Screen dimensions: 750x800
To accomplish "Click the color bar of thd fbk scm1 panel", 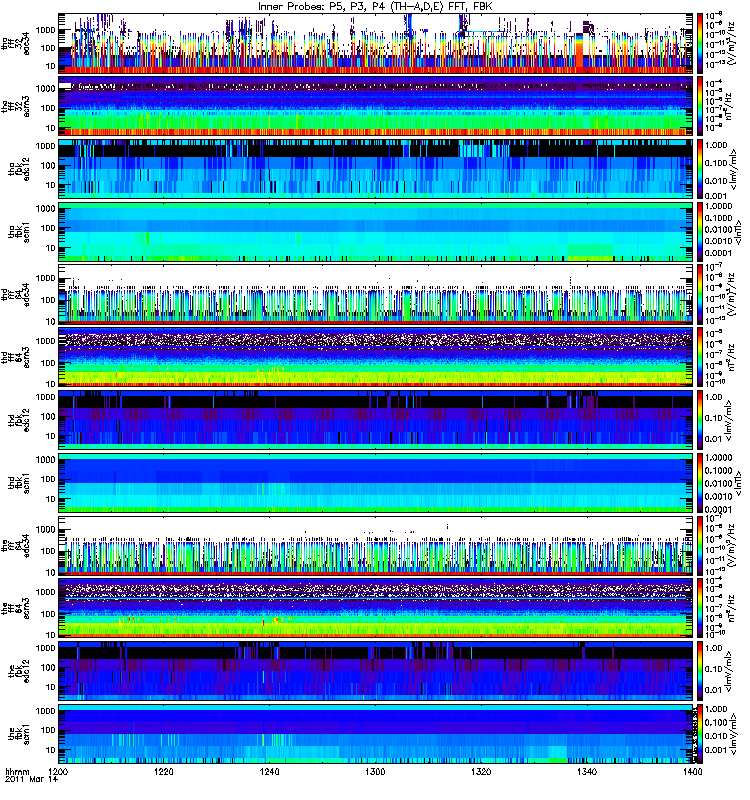I will 700,483.
